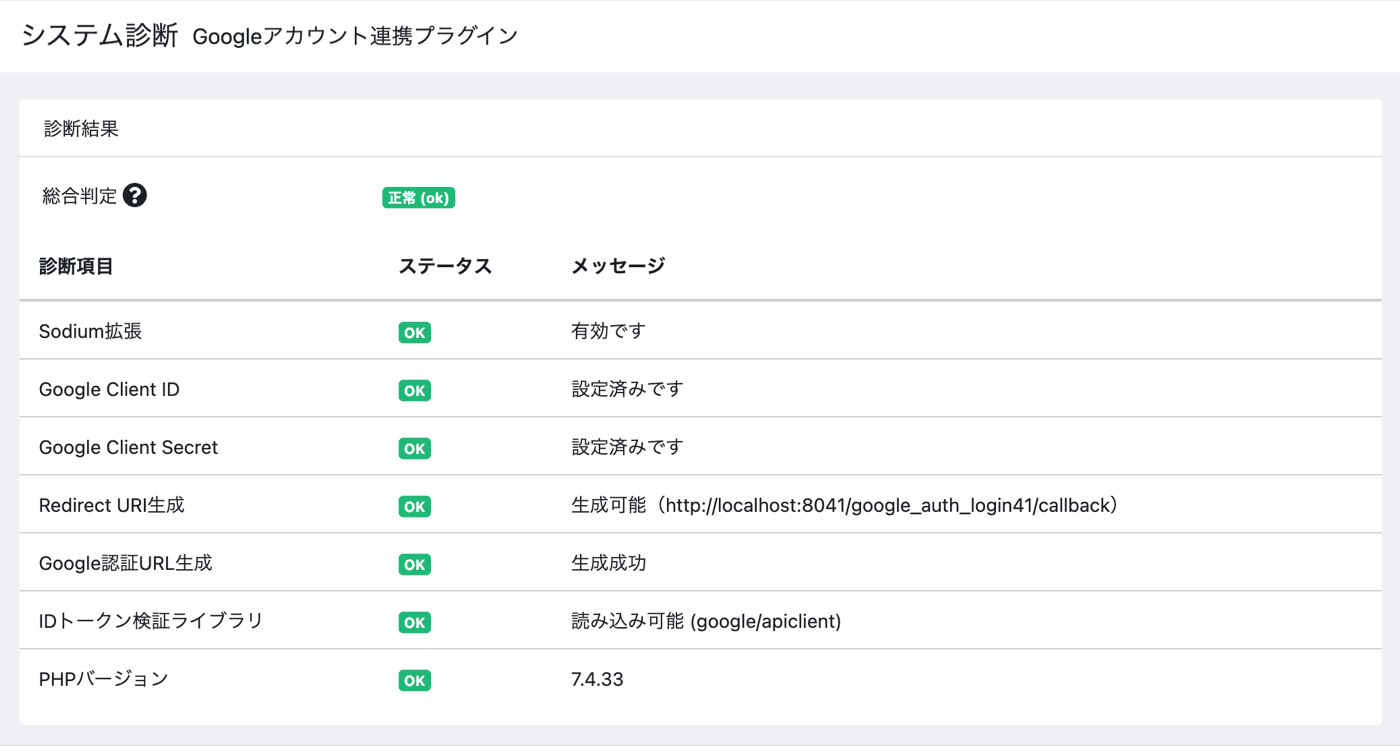Click the help icon beside 総合判定
Screen dimensions: 1400x746
tap(135, 196)
